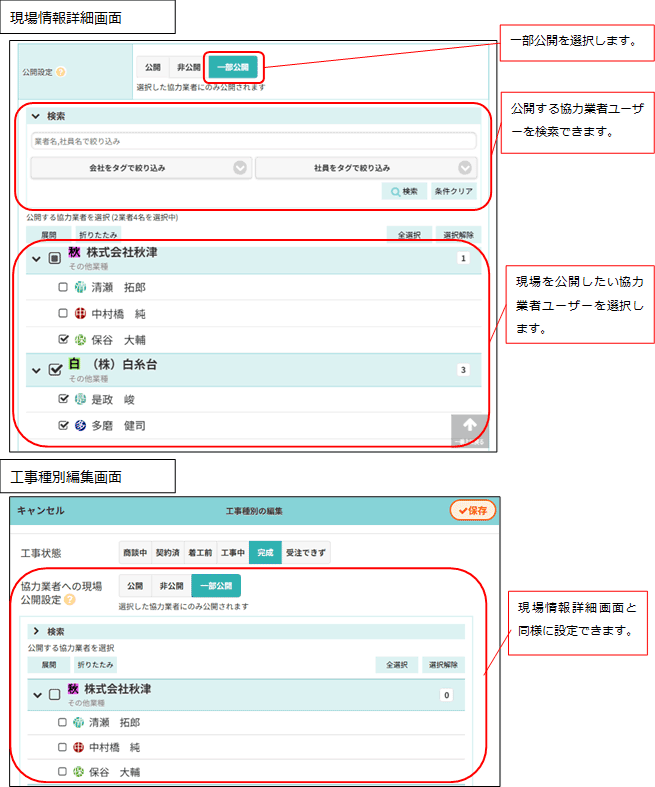Screen dimensions: 655x787
Task: Click the 条件クリア button
Action: coord(454,191)
